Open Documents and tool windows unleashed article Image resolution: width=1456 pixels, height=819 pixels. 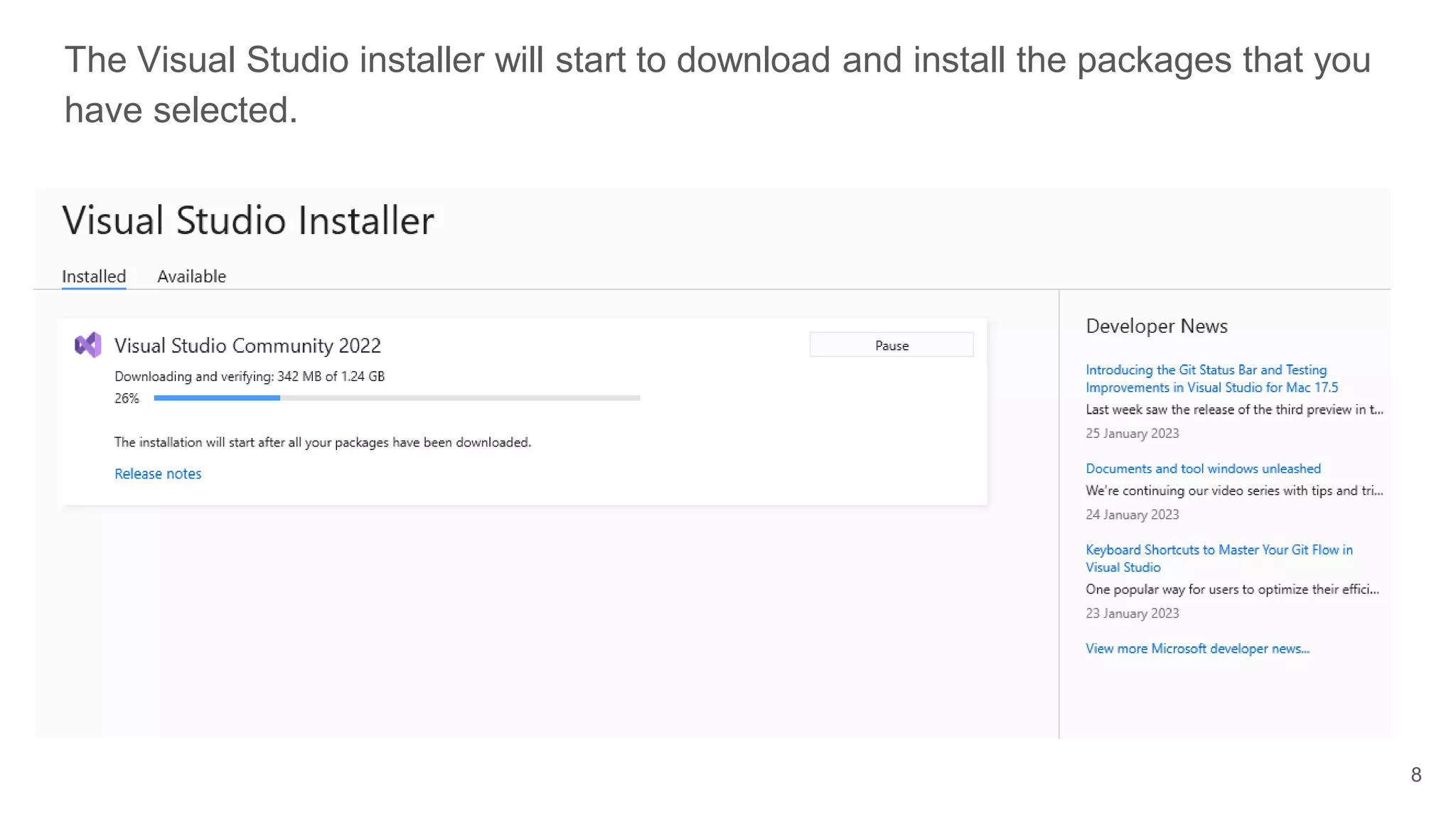1203,469
